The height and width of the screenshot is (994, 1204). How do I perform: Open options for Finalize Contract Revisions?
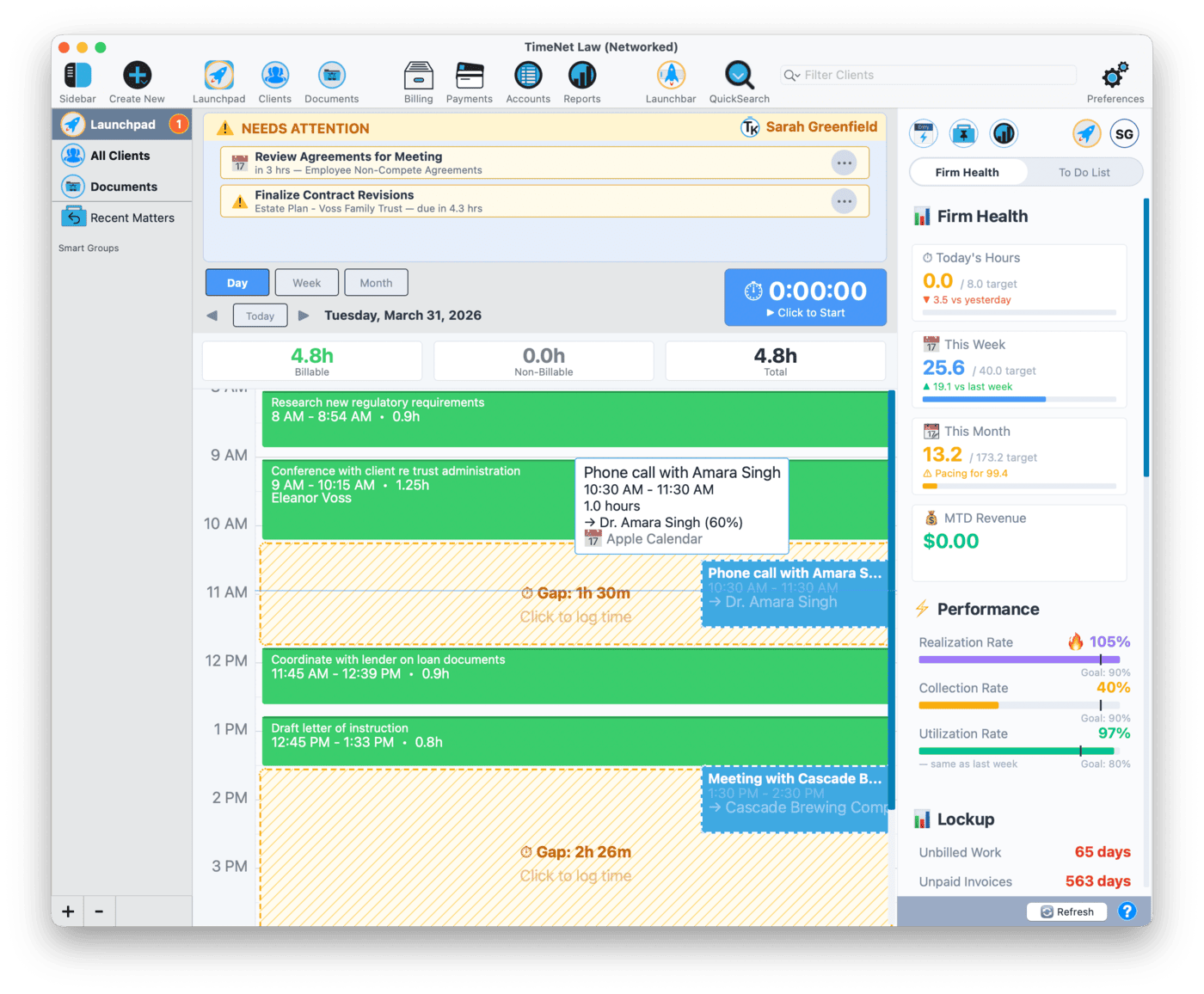tap(844, 200)
